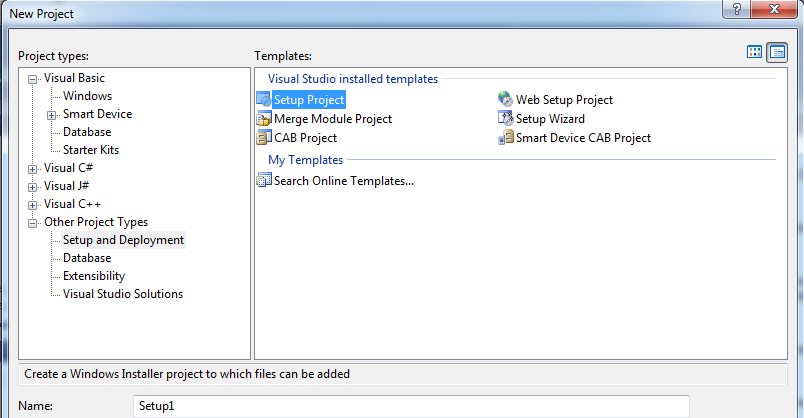Expand the Visual J# node
This screenshot has width=804, height=418.
(33, 187)
